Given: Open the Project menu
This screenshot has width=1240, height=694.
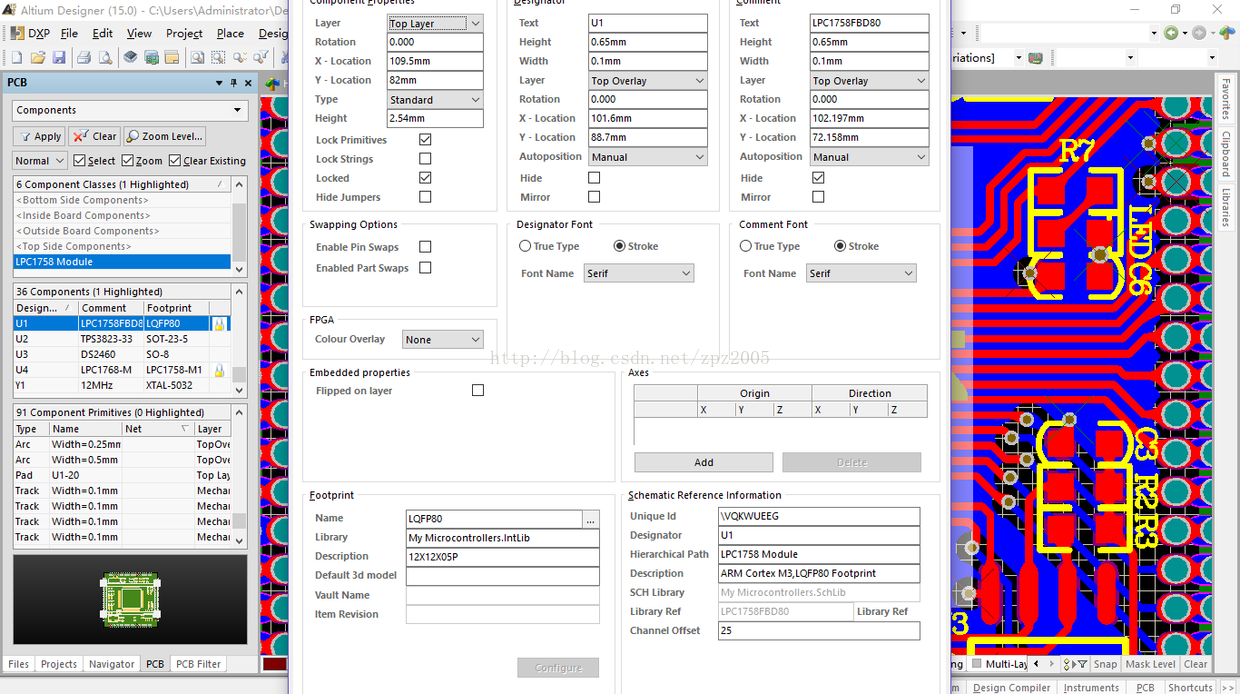Looking at the screenshot, I should coord(184,33).
